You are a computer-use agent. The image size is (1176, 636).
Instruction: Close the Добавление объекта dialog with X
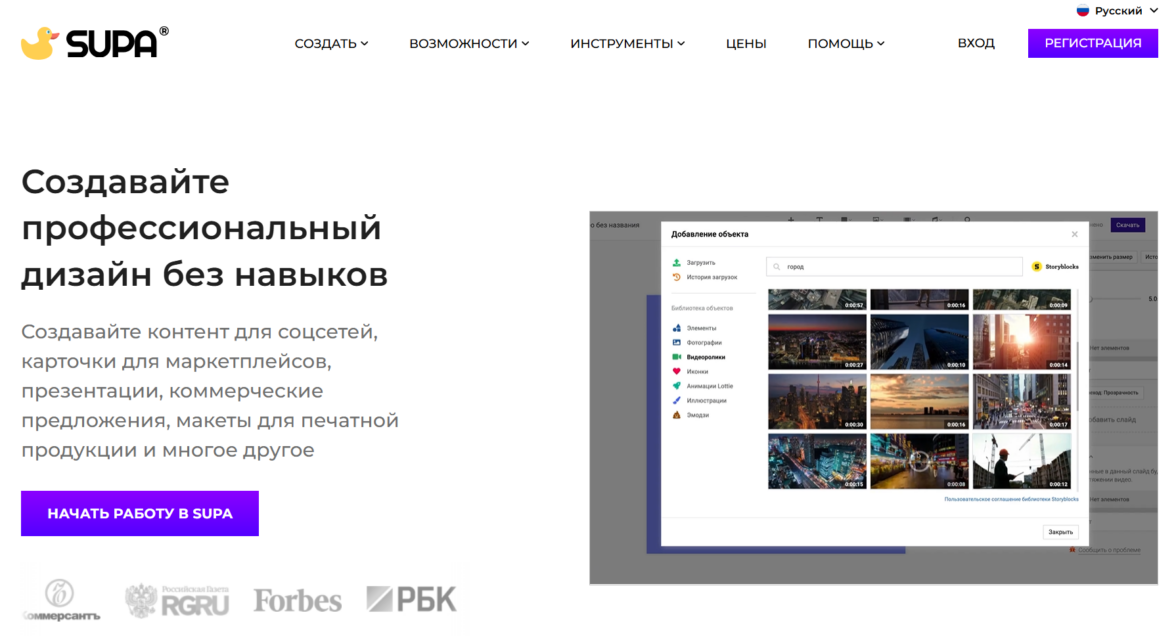(1074, 235)
